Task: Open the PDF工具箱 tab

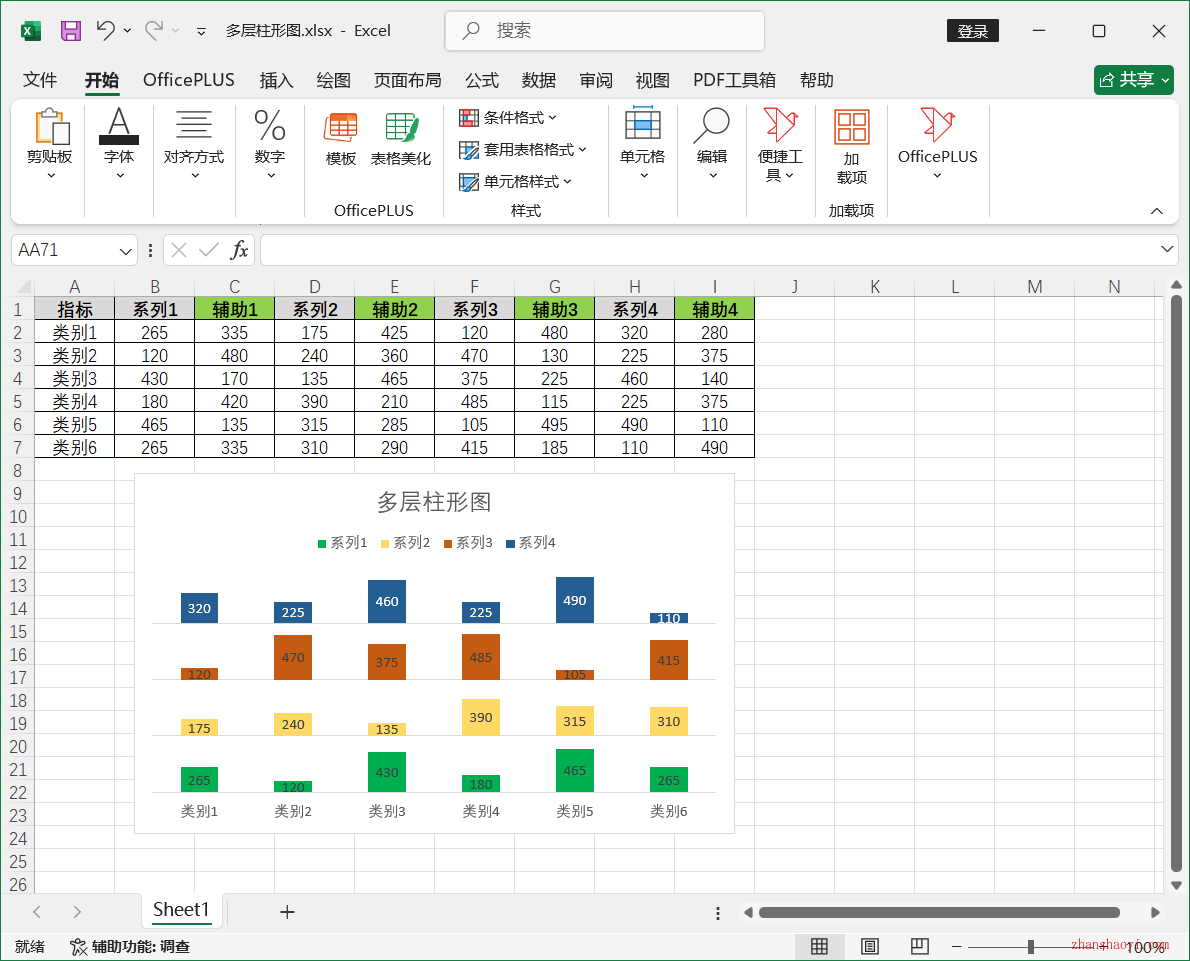Action: pos(734,80)
